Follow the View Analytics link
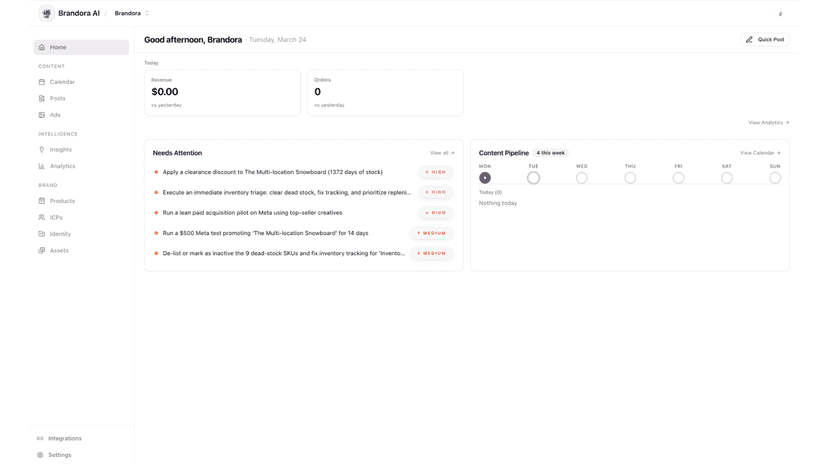 (x=768, y=123)
